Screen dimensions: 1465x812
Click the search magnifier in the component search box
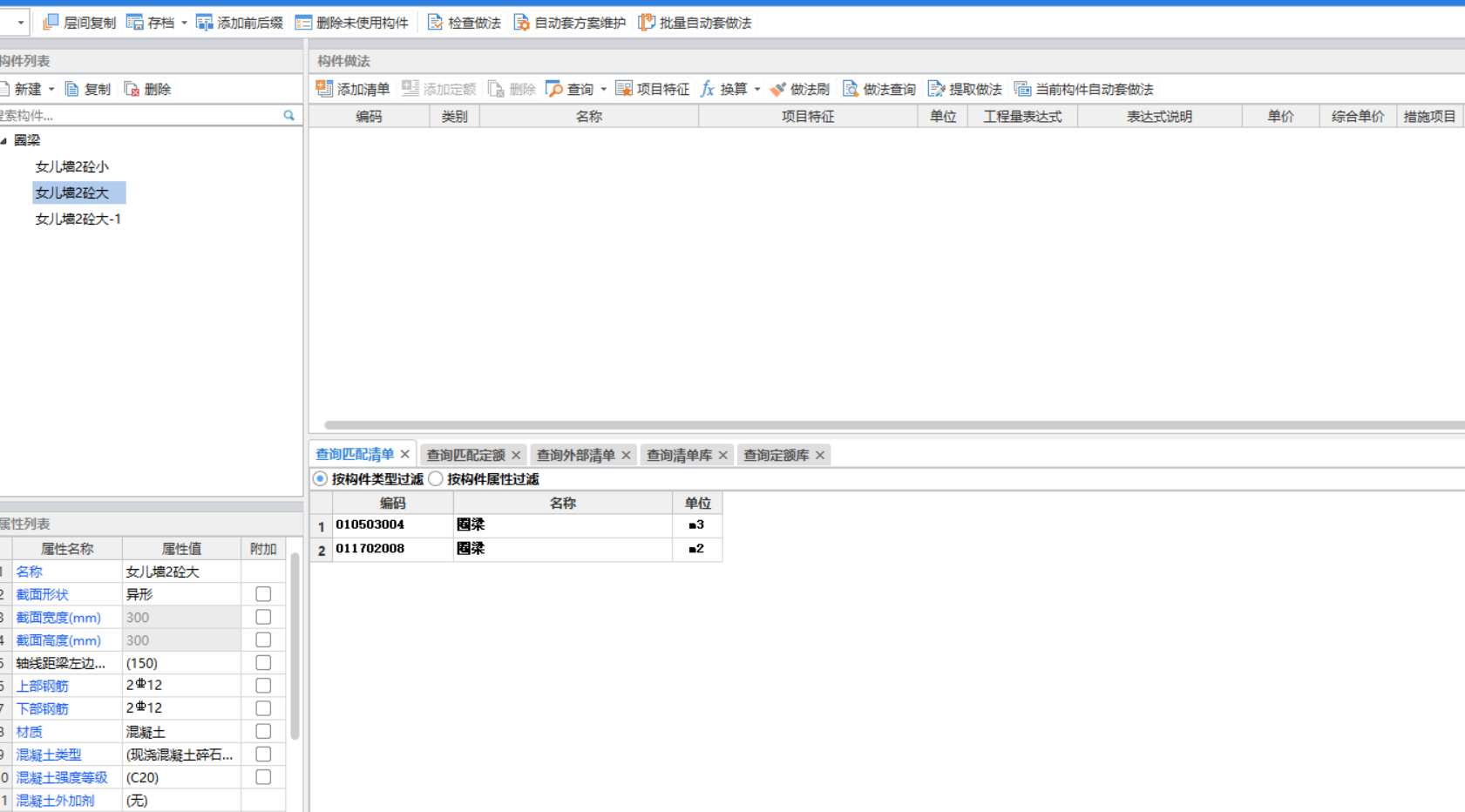coord(288,115)
